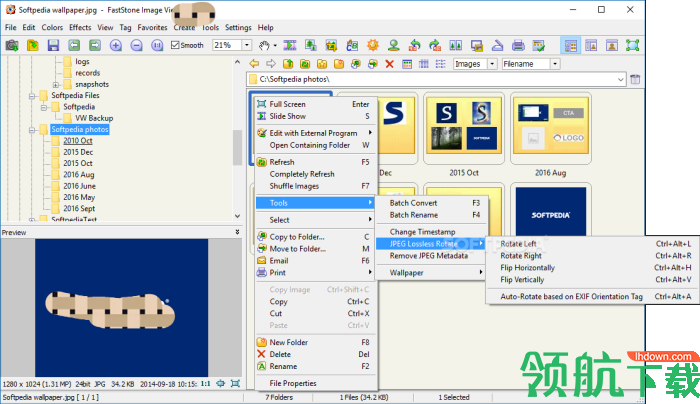Click Copy to Folder... entry
The width and height of the screenshot is (700, 404).
(x=316, y=237)
